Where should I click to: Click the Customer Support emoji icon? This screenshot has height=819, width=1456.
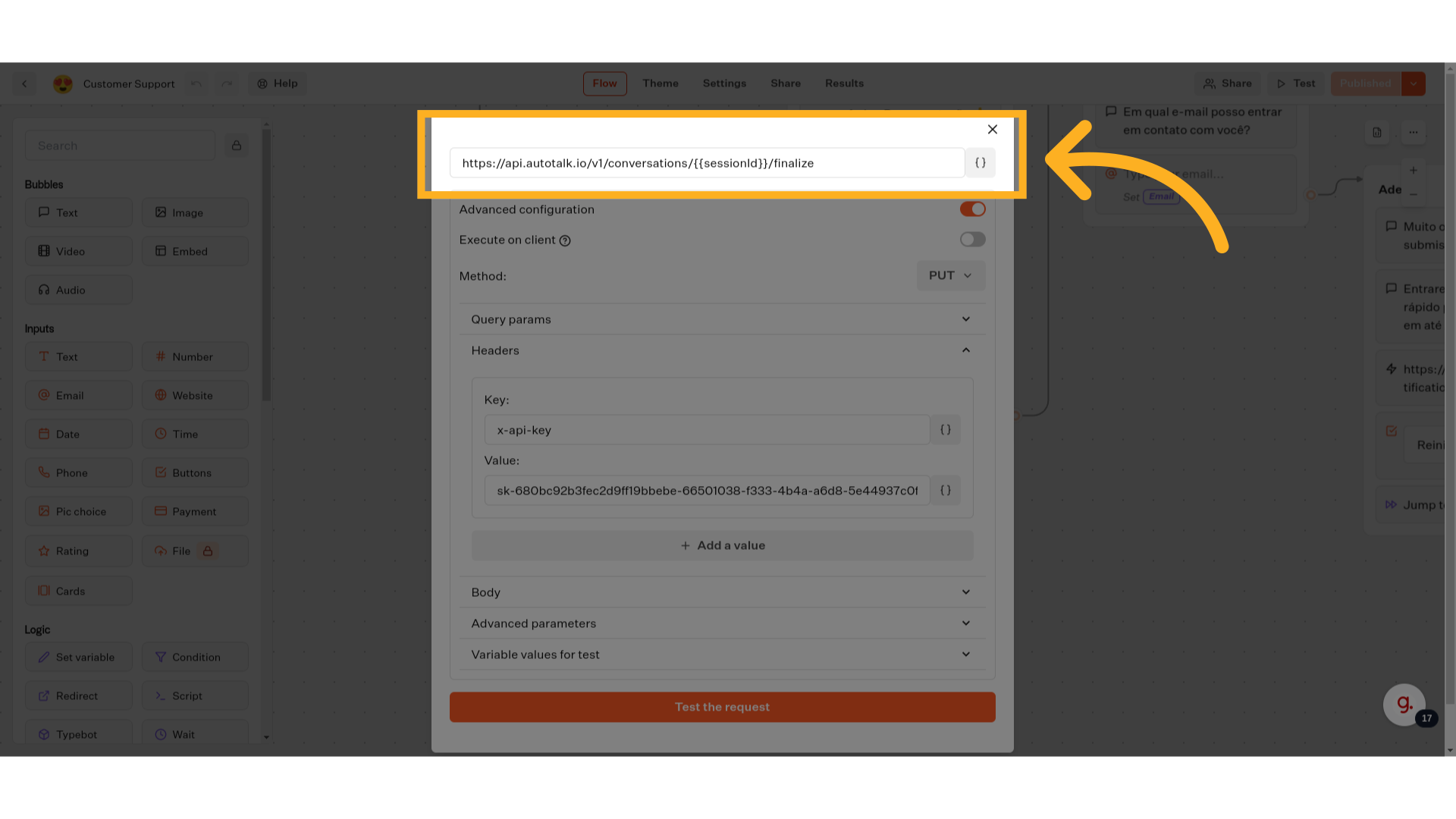63,83
